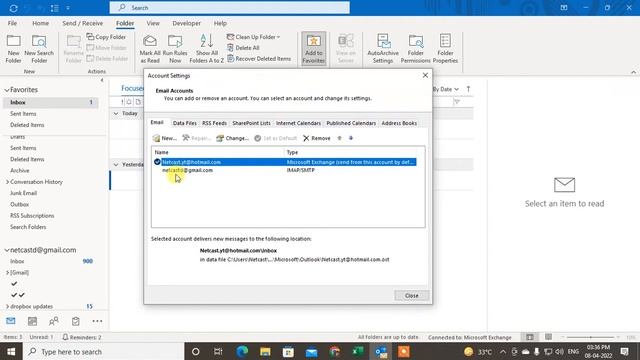
Task: Click Recover Deleted Items
Action: coord(259,59)
